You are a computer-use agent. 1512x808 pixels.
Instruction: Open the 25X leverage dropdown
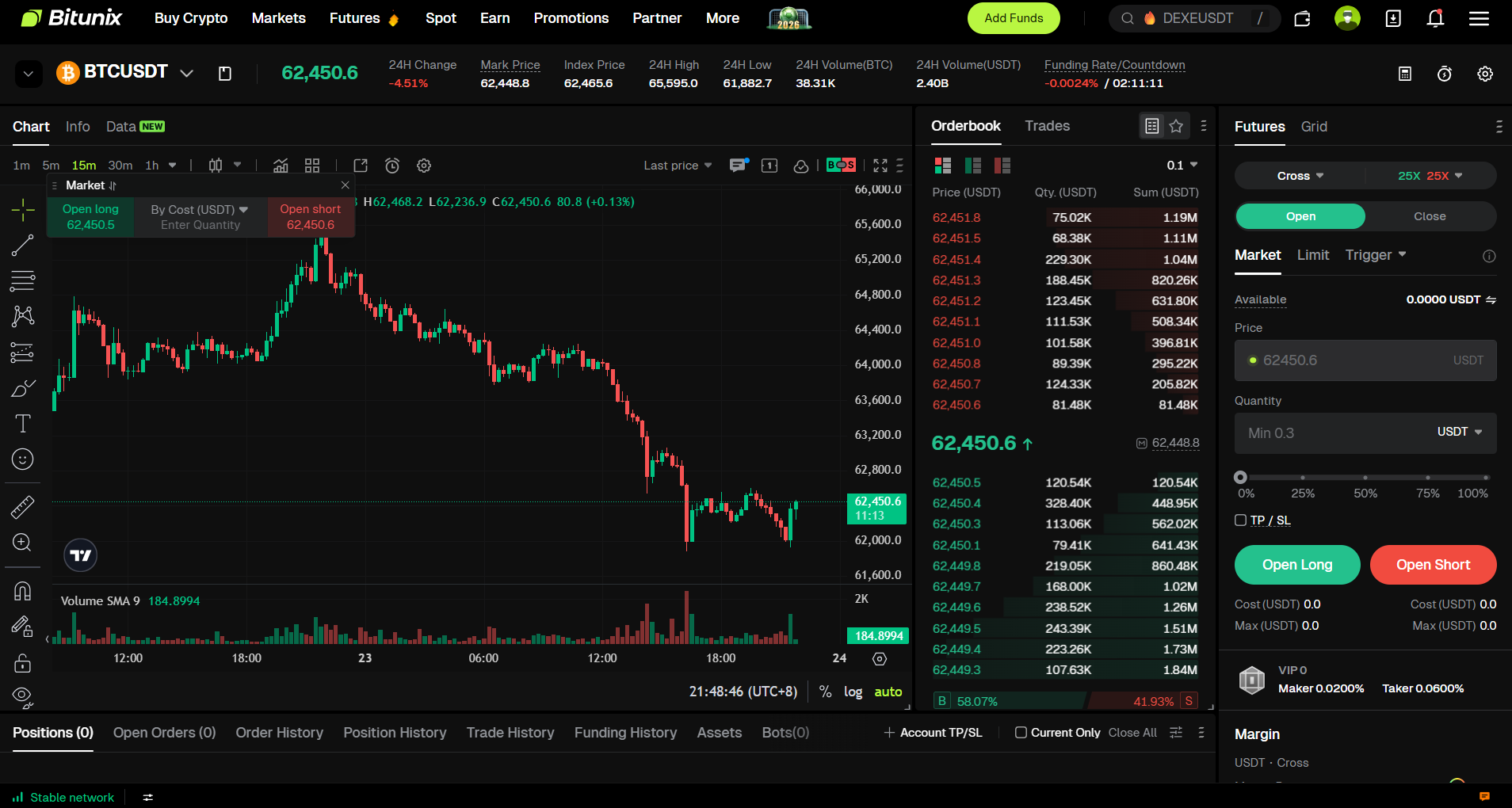point(1430,176)
